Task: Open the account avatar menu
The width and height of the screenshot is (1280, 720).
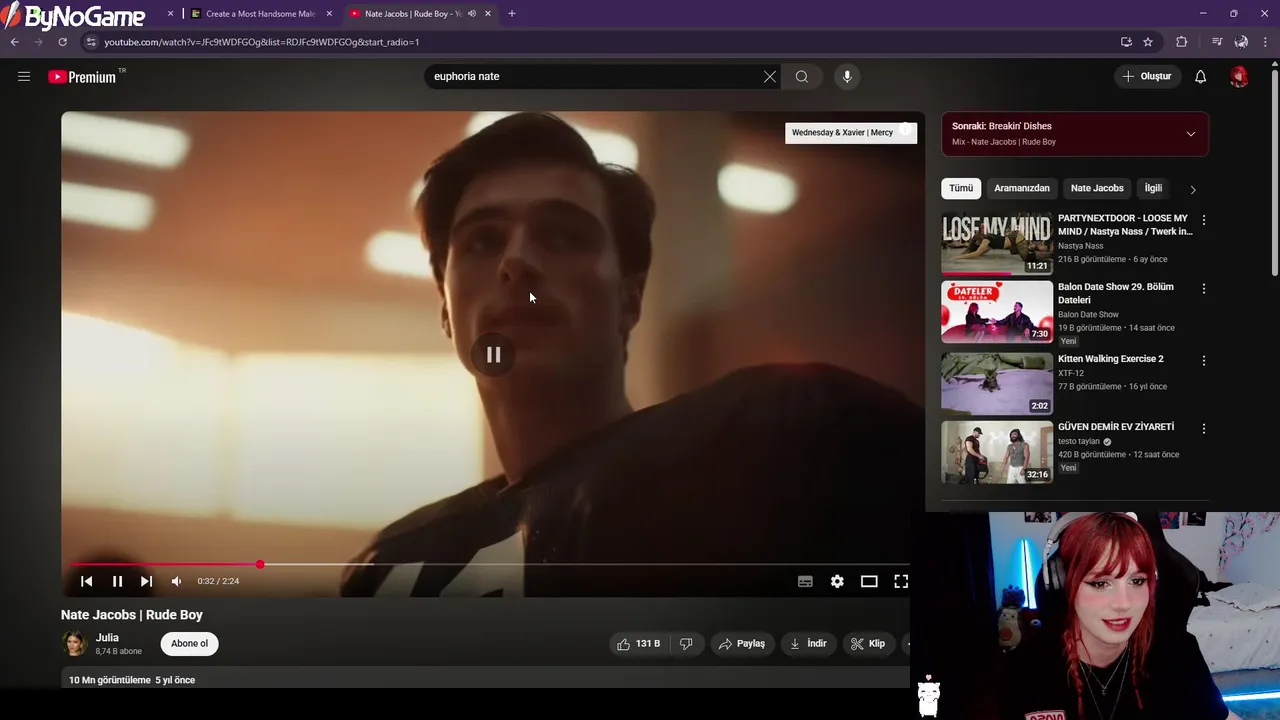Action: tap(1239, 77)
